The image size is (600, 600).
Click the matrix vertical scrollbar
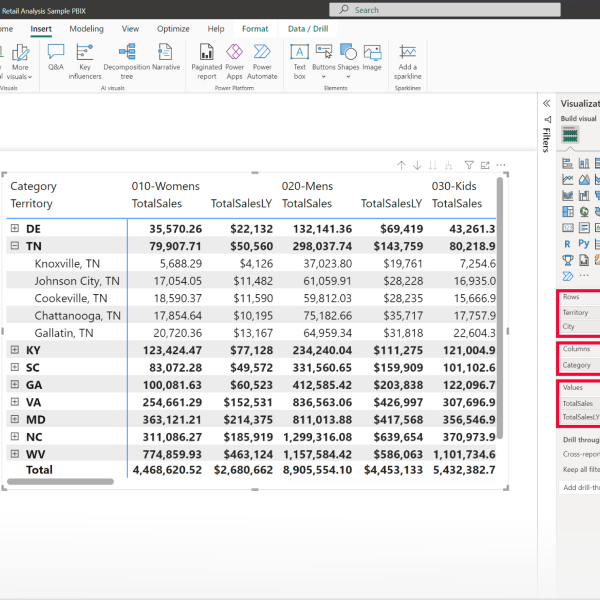coord(500,308)
